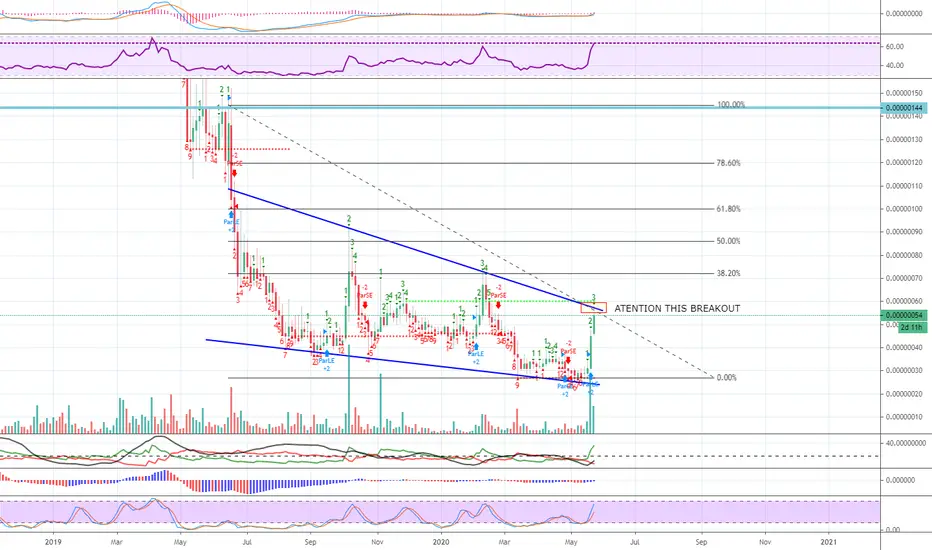The height and width of the screenshot is (550, 932).
Task: Click the Nov label just before 2021
Action: 765,542
